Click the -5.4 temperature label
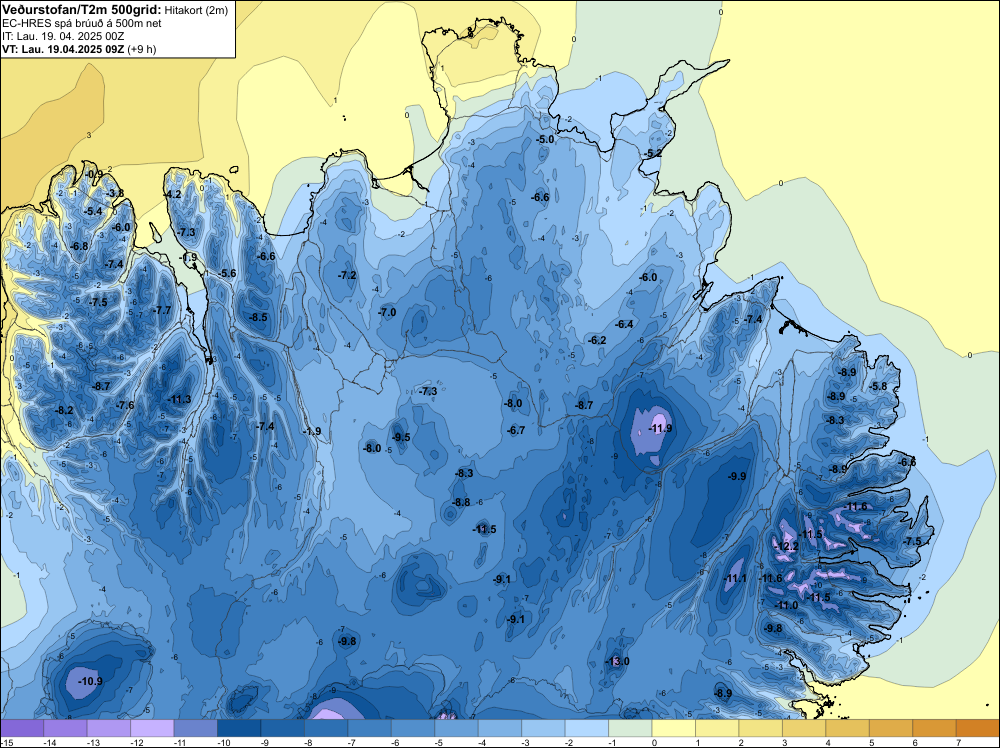The image size is (1000, 748). click(93, 211)
